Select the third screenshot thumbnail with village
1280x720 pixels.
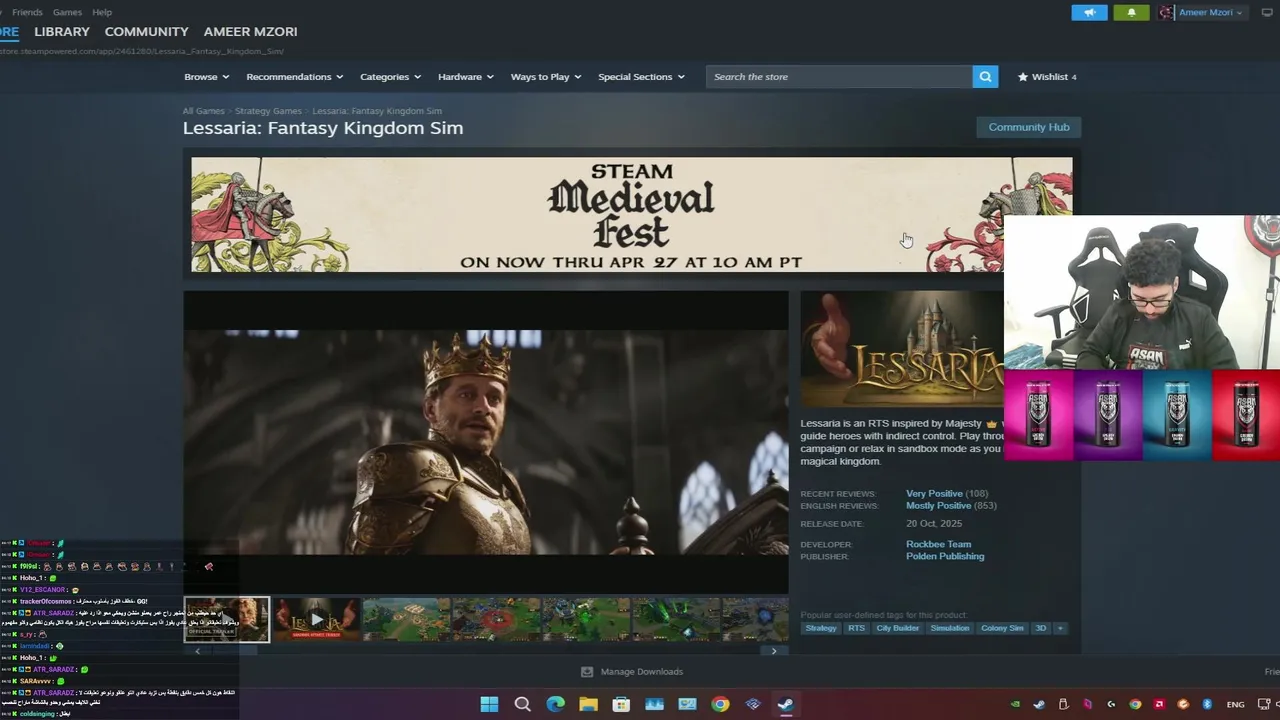coord(407,619)
